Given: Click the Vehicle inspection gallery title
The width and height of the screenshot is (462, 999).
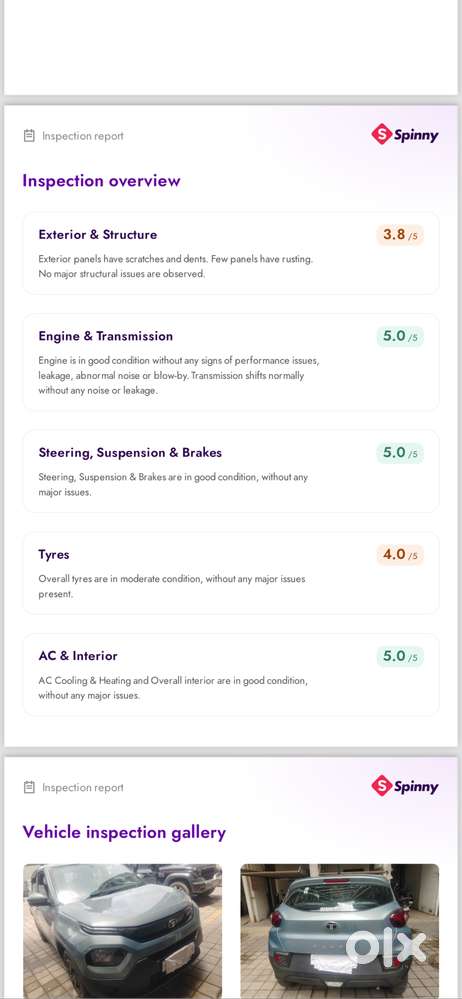Looking at the screenshot, I should coord(124,832).
